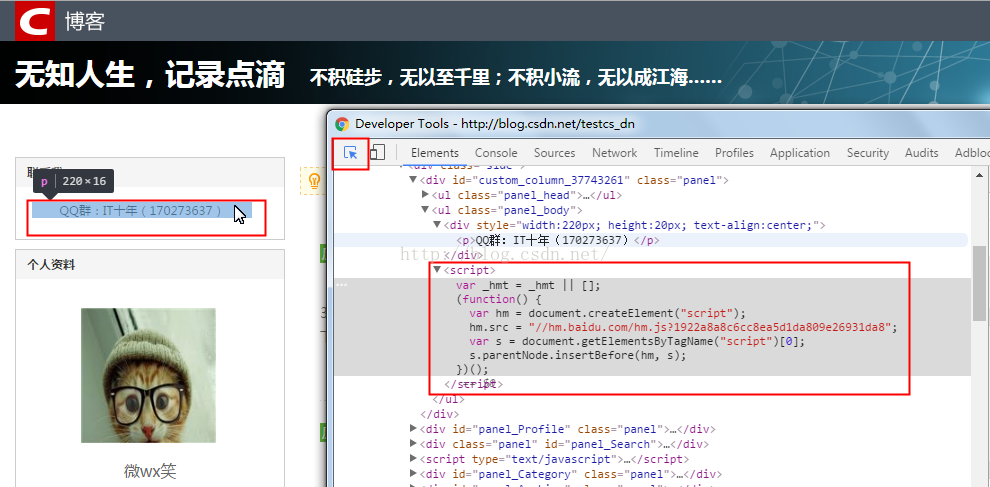The height and width of the screenshot is (487, 990).
Task: Switch to the Security tab
Action: coord(868,153)
